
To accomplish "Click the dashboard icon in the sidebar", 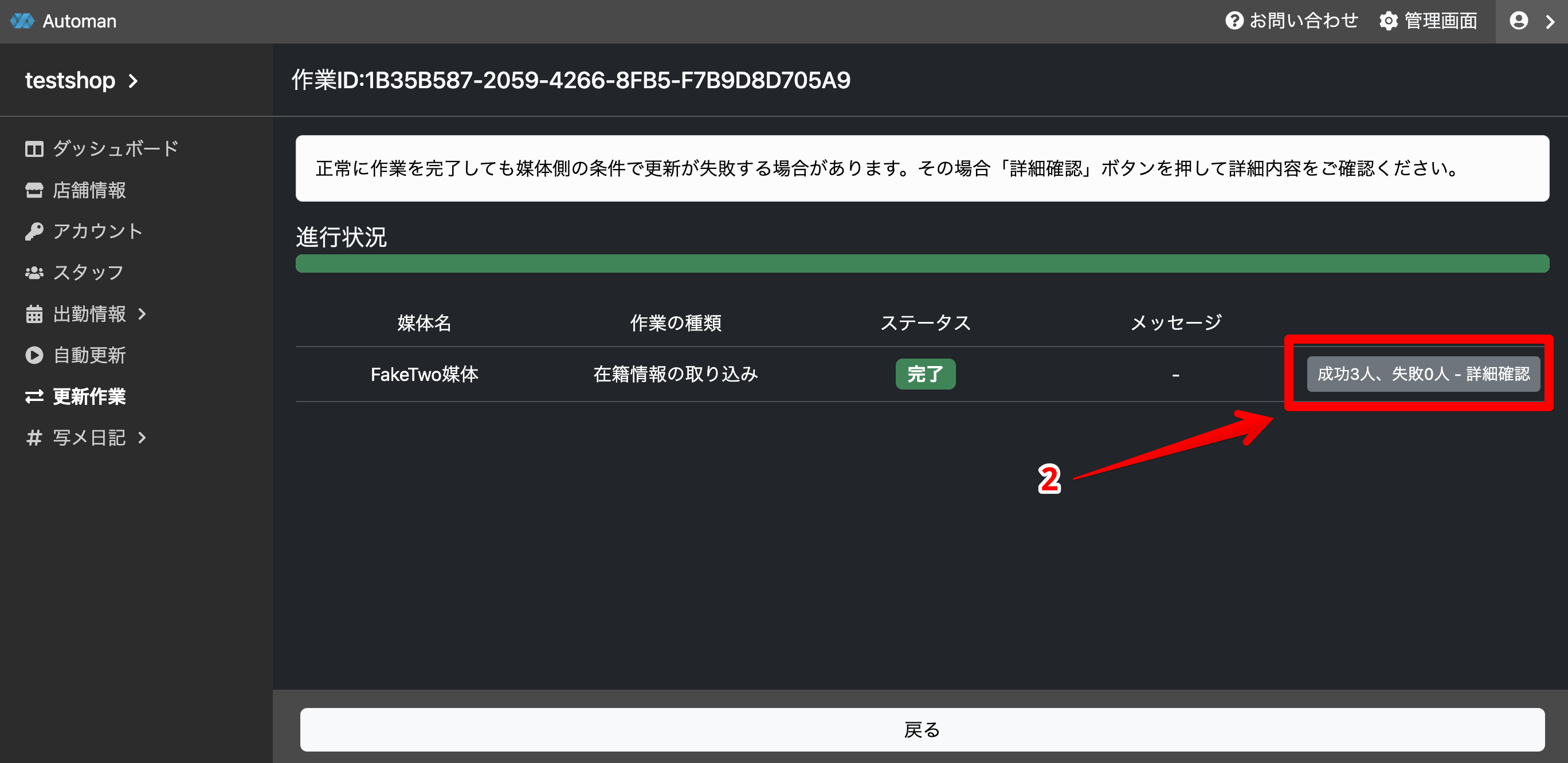I will click(34, 149).
